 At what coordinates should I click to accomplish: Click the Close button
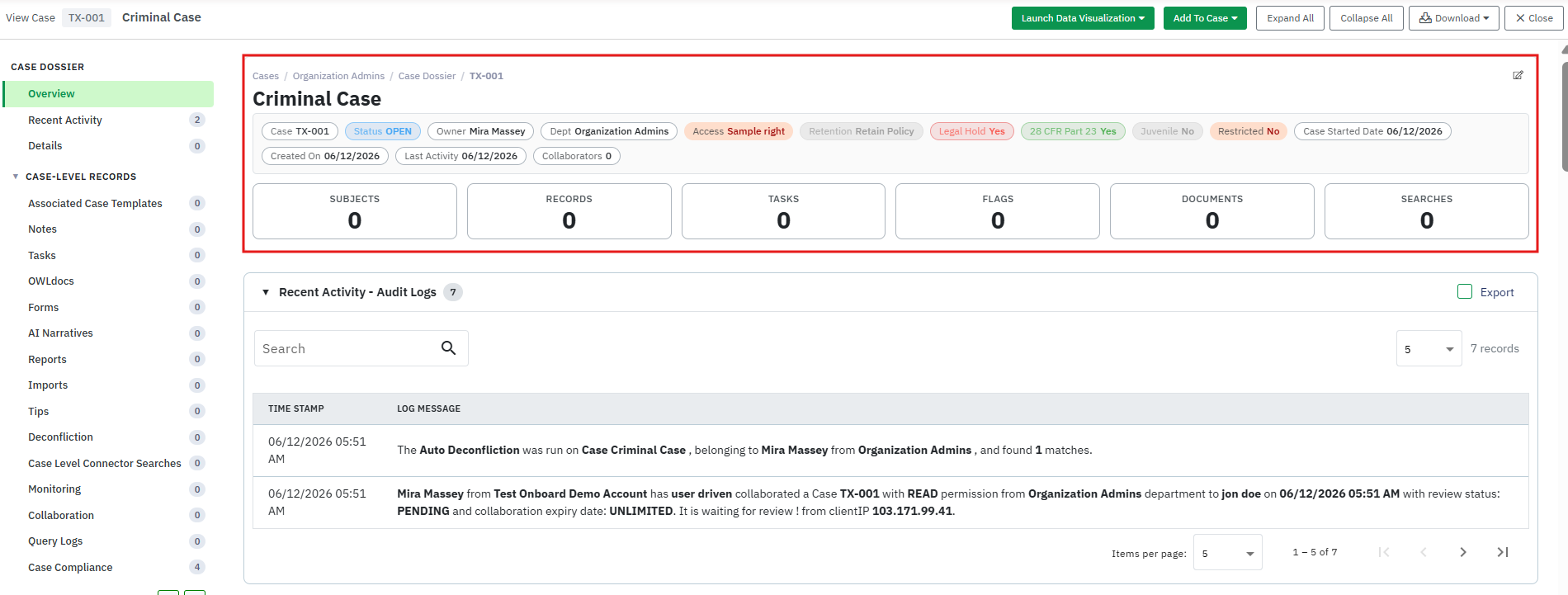(x=1534, y=18)
